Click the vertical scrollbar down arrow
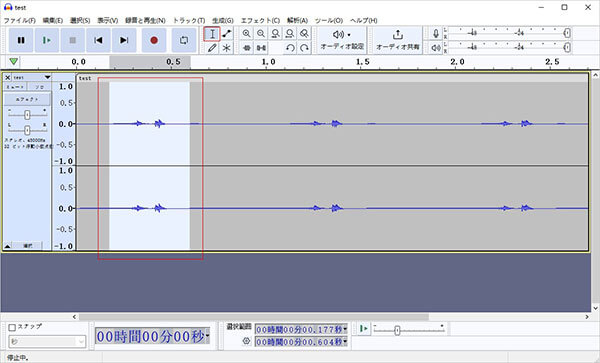 click(595, 308)
